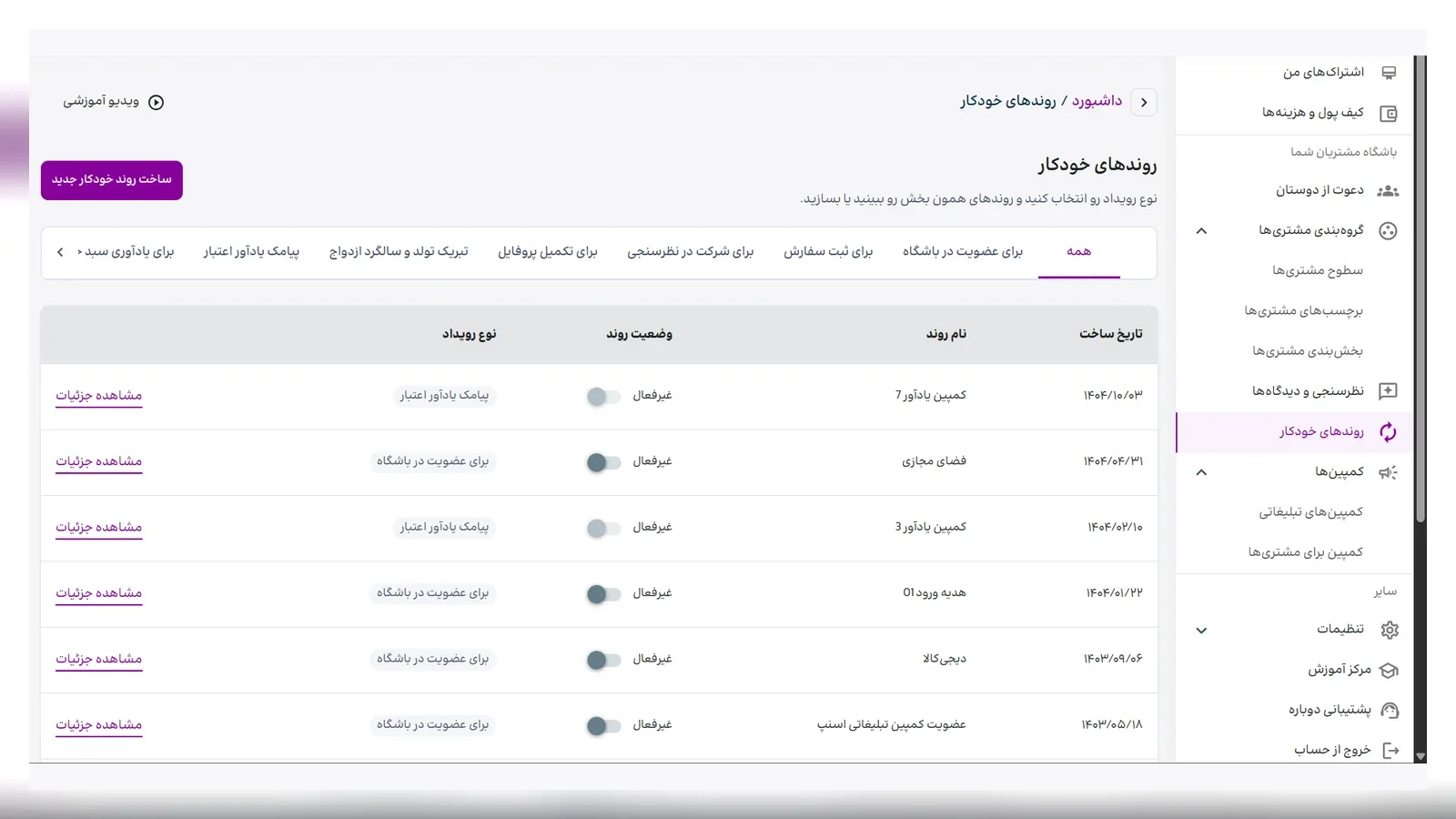Select the همه tab
Image resolution: width=1456 pixels, height=819 pixels.
coord(1078,252)
